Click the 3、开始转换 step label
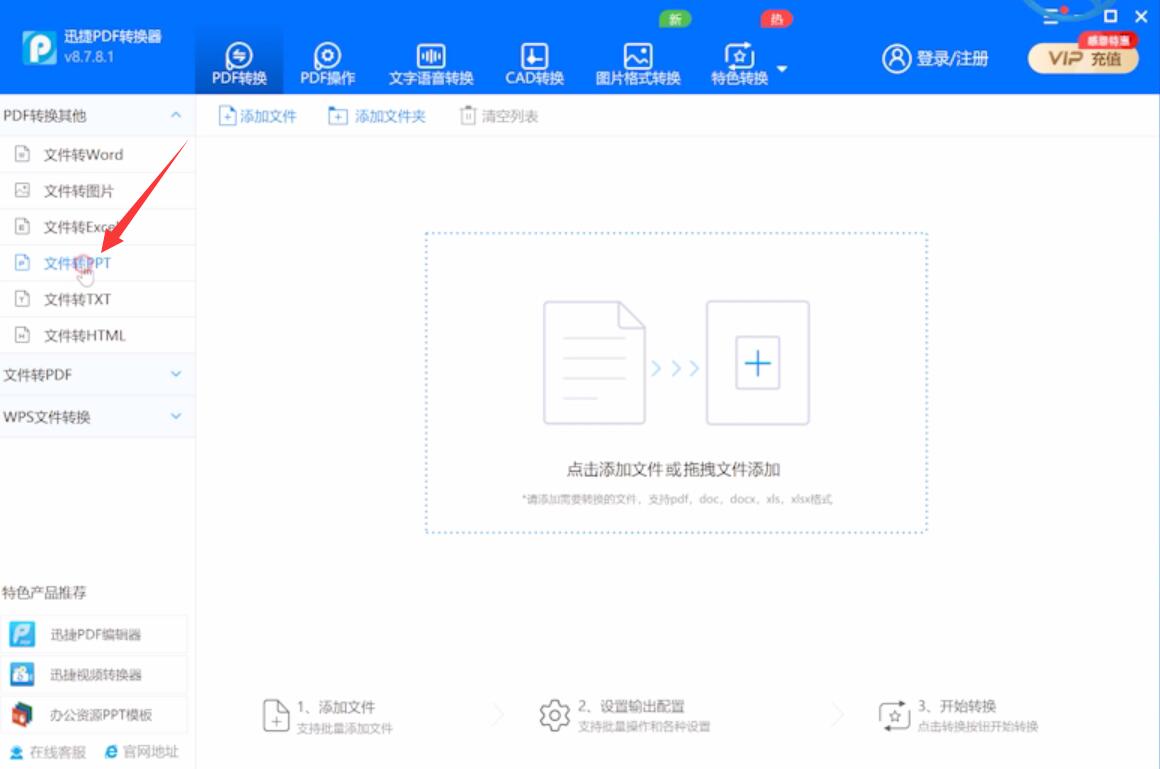Image resolution: width=1160 pixels, height=769 pixels. (x=957, y=706)
